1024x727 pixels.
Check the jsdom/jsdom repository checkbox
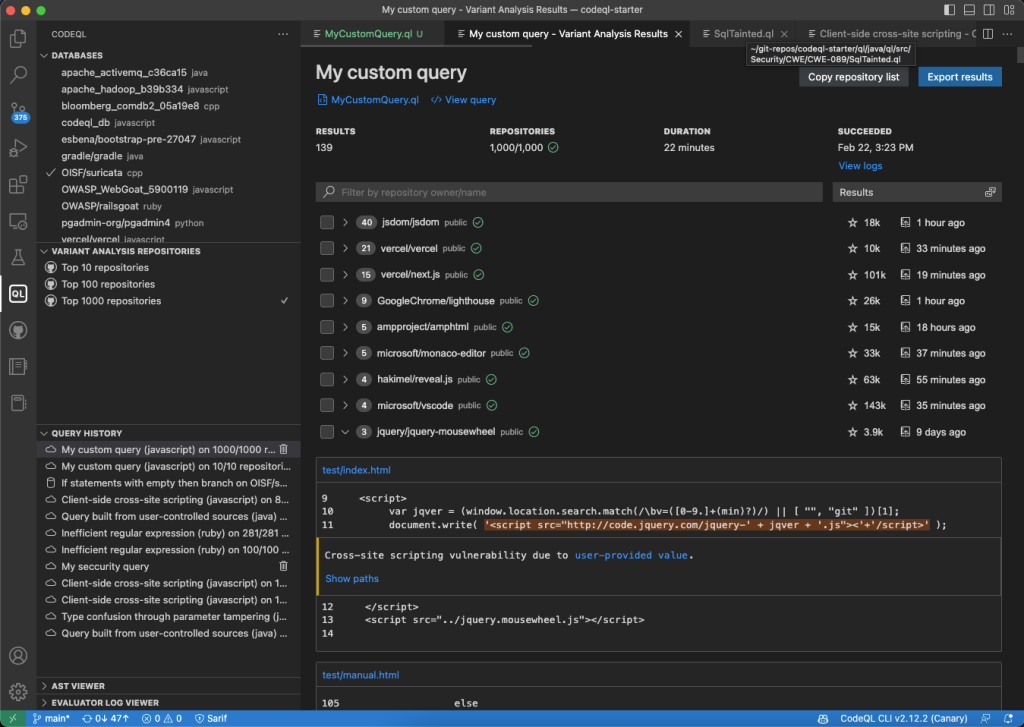(327, 222)
